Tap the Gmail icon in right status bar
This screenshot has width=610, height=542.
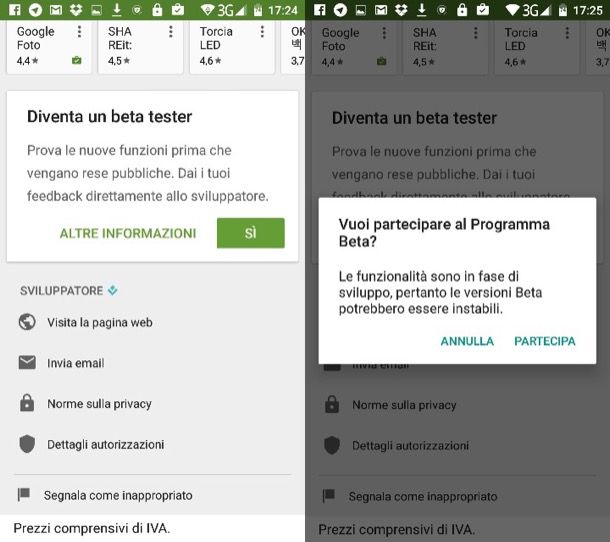pyautogui.click(x=381, y=10)
